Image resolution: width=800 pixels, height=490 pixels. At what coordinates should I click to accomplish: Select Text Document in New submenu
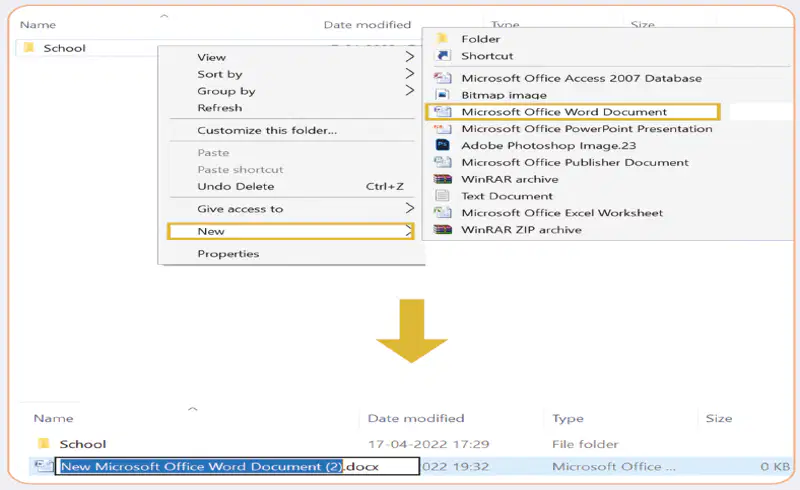click(x=507, y=196)
